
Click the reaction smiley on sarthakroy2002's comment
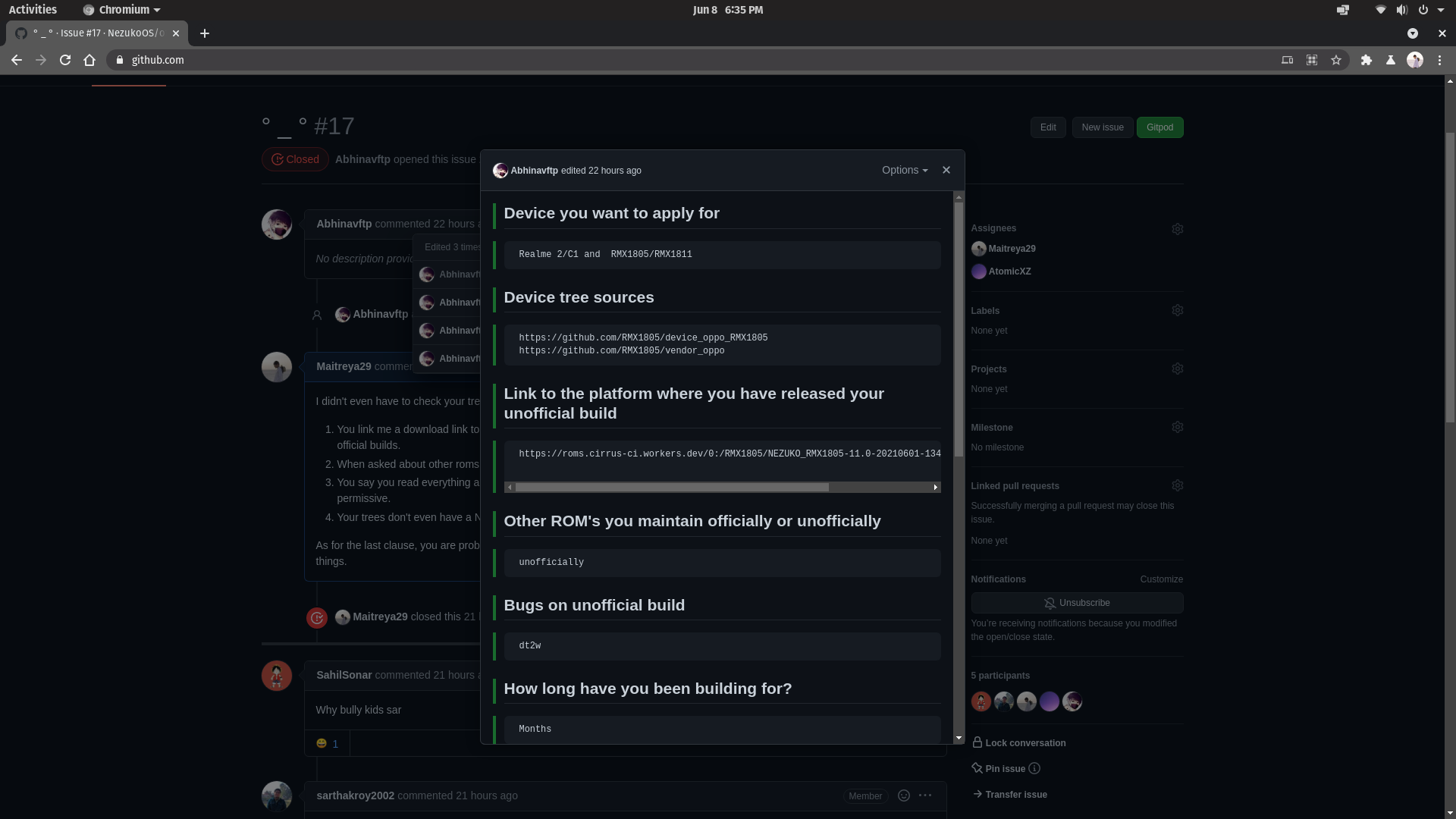click(x=903, y=795)
